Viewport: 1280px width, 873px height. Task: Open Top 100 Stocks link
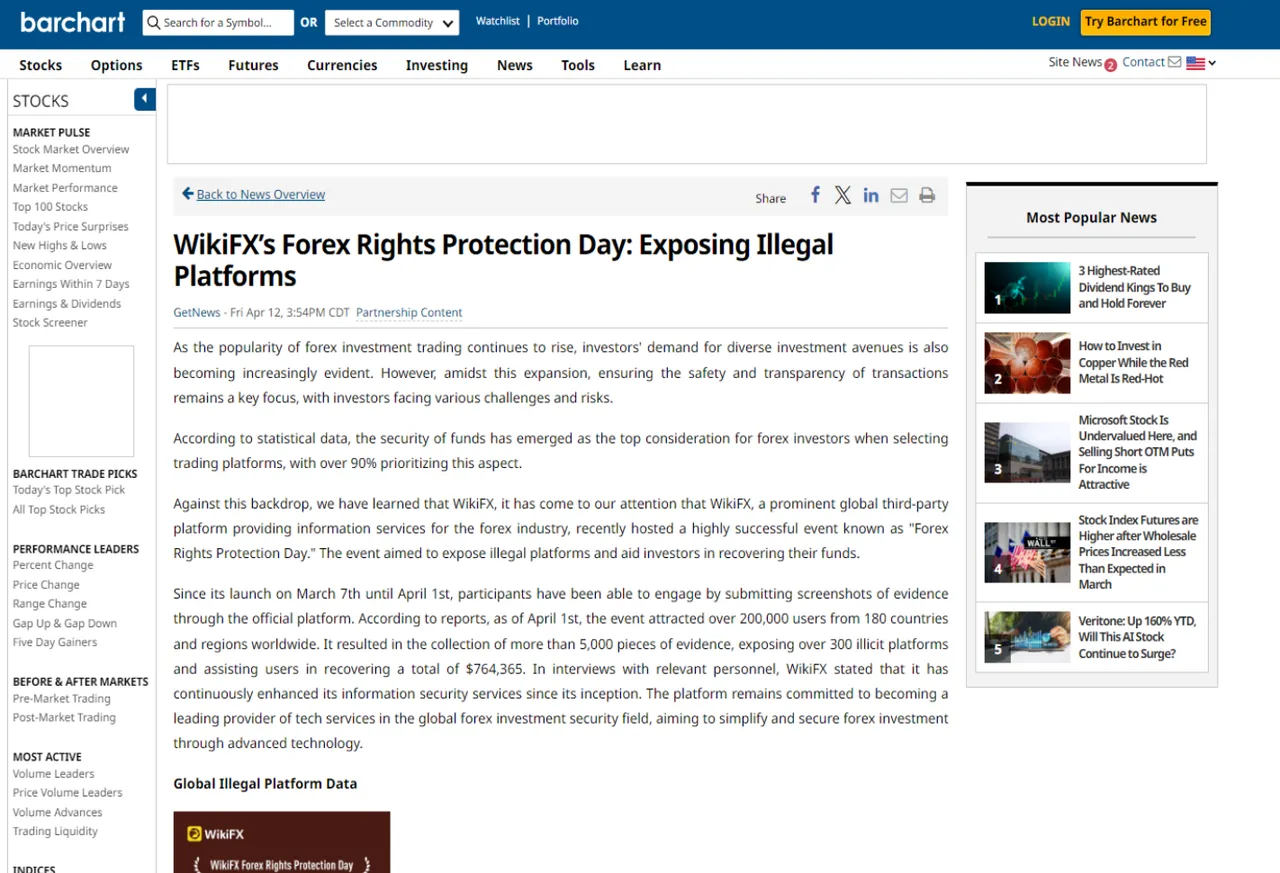tap(50, 207)
